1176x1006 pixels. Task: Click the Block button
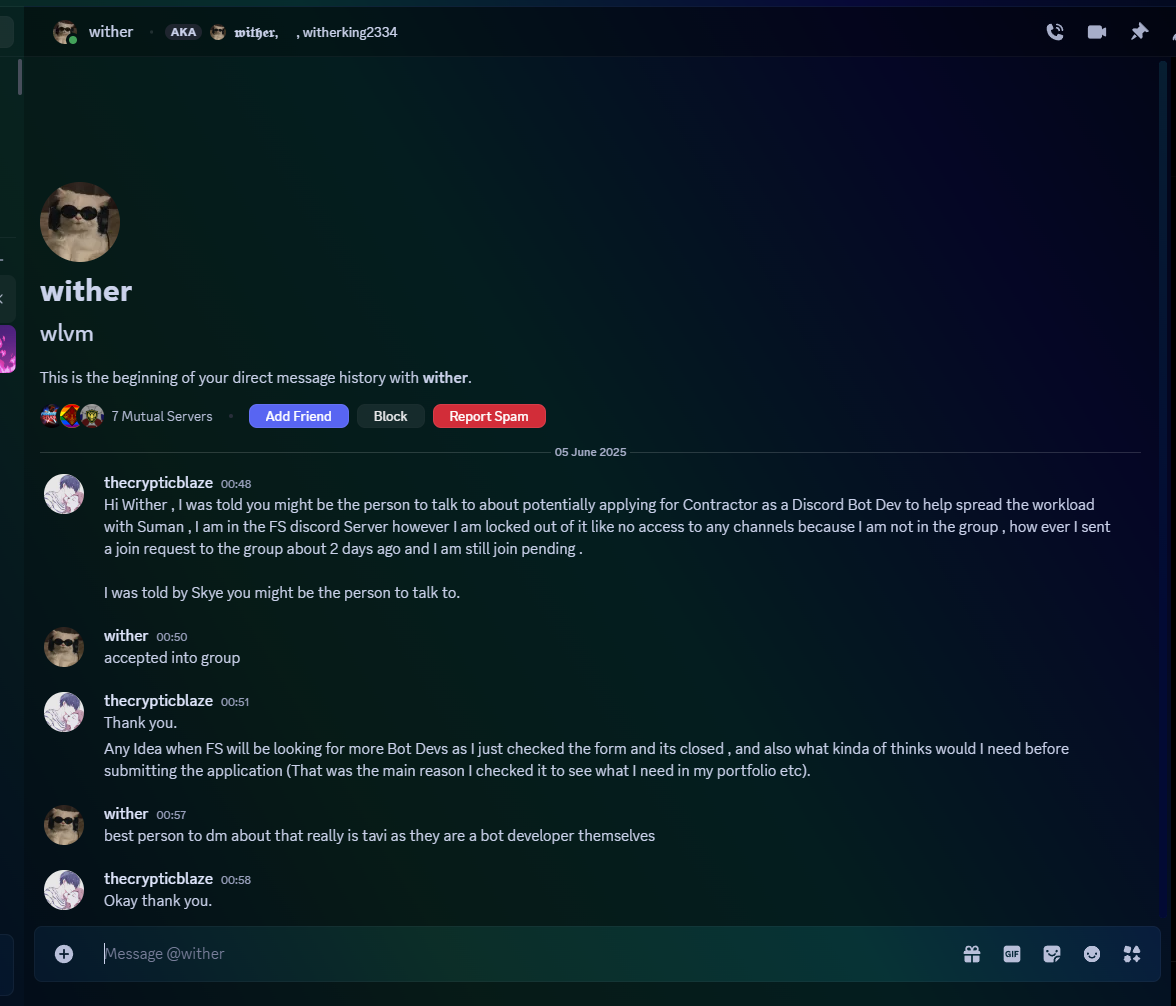(391, 416)
